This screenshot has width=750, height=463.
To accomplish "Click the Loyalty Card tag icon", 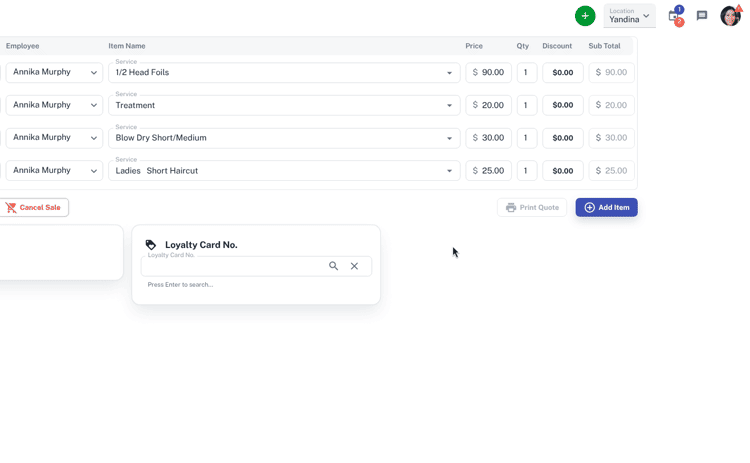I will [151, 245].
